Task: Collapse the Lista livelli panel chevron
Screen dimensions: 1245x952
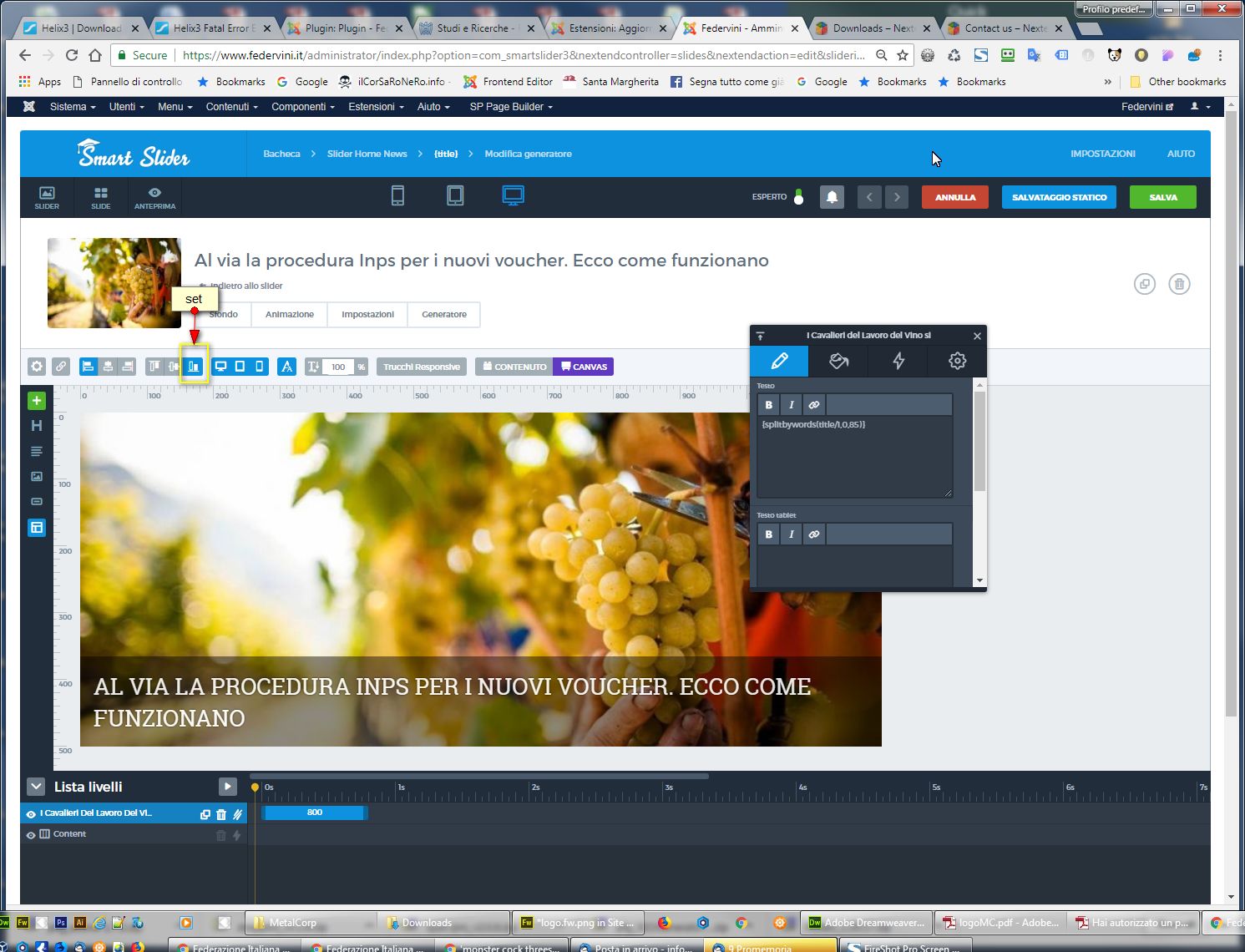Action: pos(36,787)
